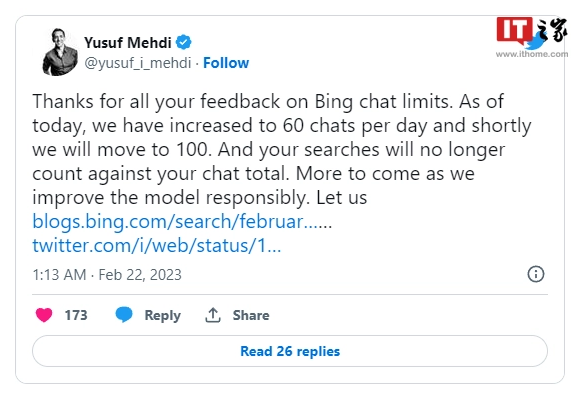Click the blue reply speech bubble icon
The image size is (577, 394).
coord(124,315)
